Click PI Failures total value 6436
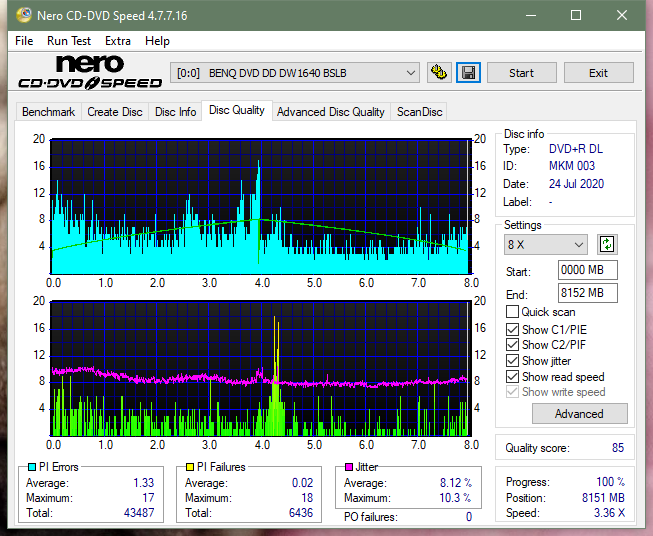Screen dimensions: 653x536 [301, 513]
